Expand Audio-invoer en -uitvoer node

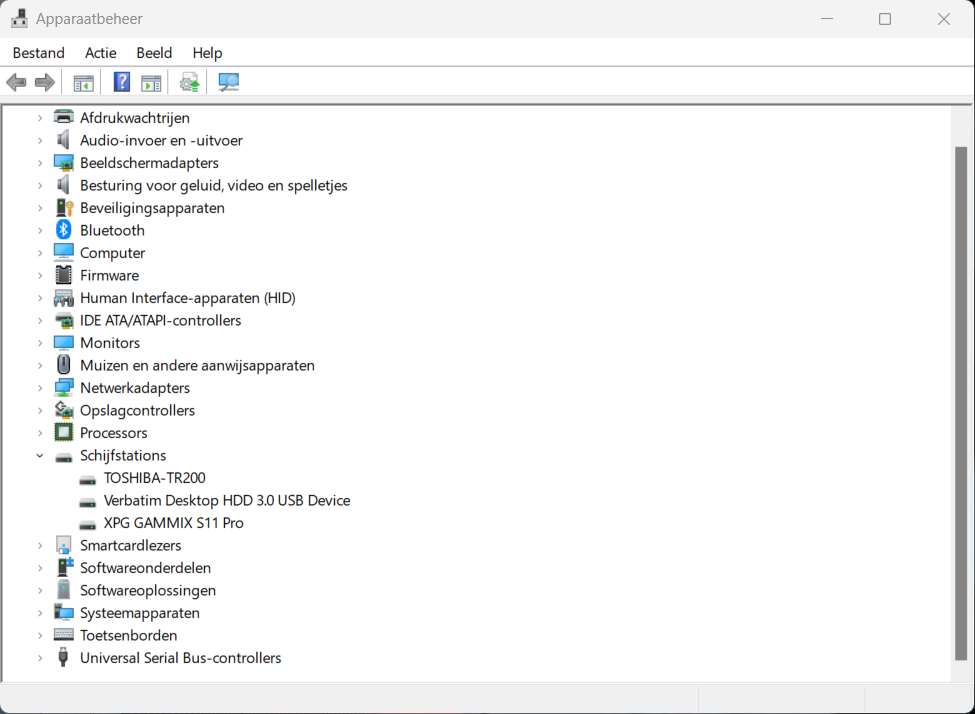tap(40, 140)
